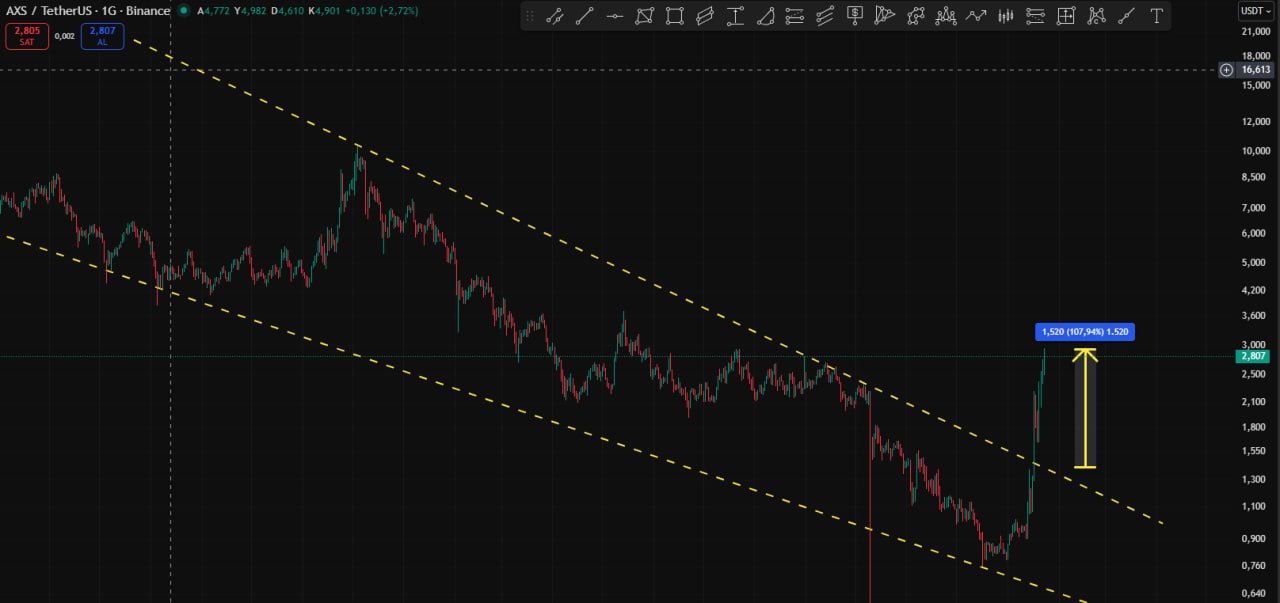1280x603 pixels.
Task: Click the 0,760 price scale label
Action: [x=1255, y=566]
